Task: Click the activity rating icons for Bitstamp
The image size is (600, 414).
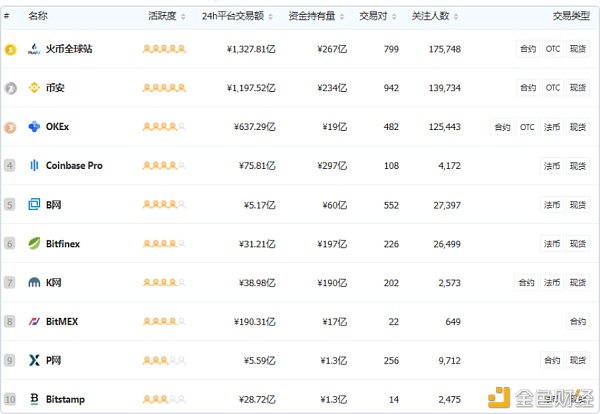Action: coord(164,399)
